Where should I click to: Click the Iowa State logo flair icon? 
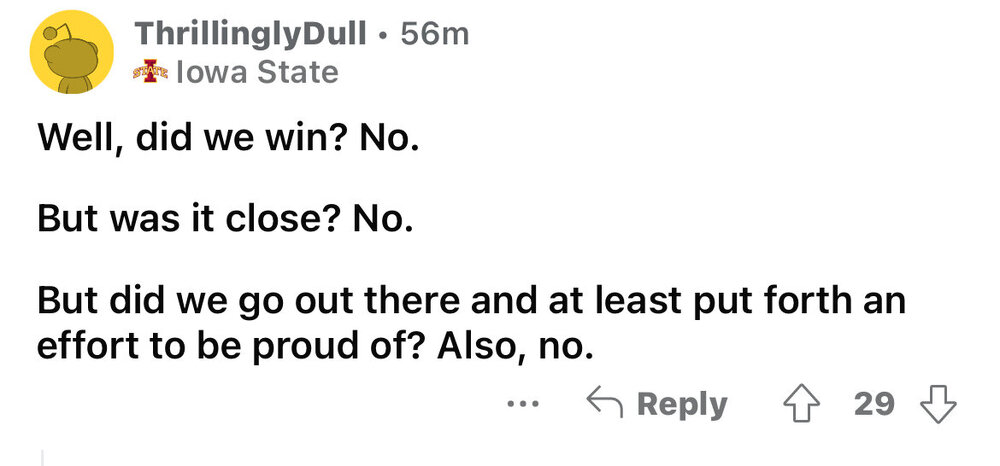click(152, 73)
